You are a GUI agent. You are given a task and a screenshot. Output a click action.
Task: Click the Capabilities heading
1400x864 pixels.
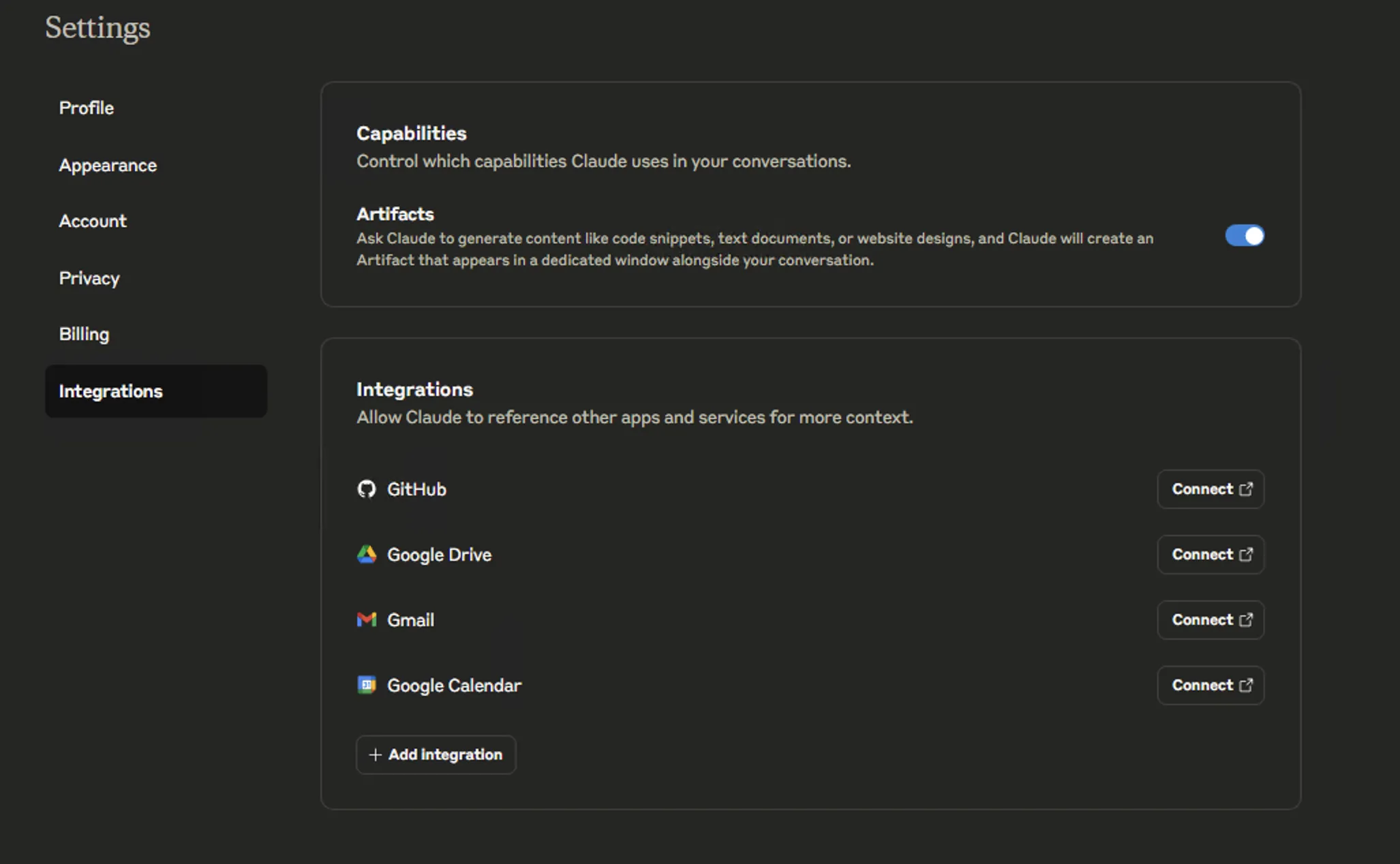click(x=412, y=134)
